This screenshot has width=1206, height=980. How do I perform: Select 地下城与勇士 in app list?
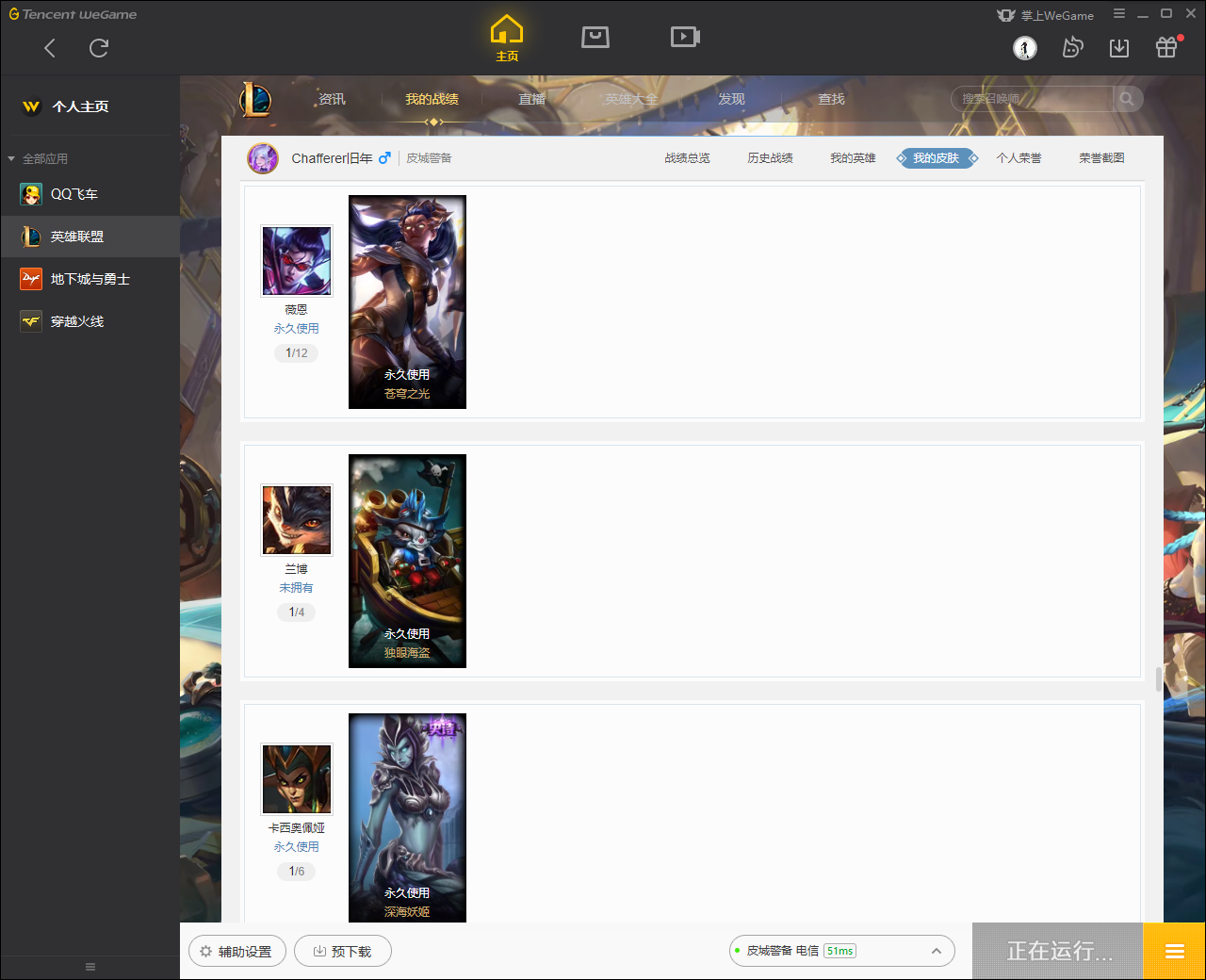[x=90, y=279]
